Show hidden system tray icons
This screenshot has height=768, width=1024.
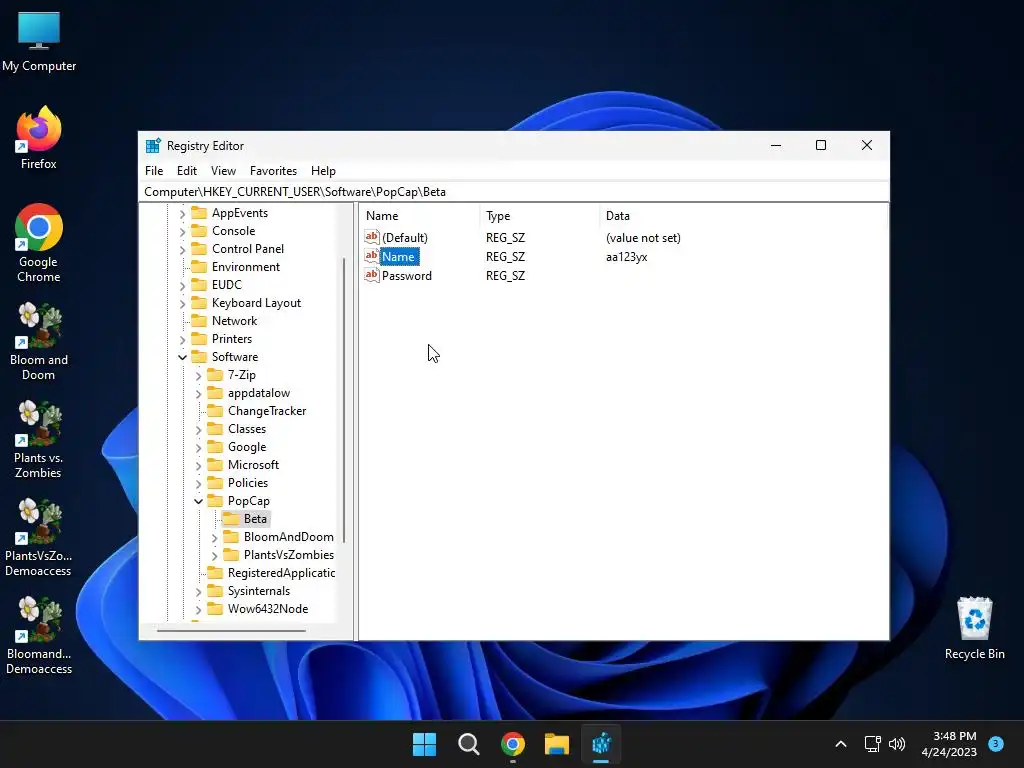(x=841, y=744)
